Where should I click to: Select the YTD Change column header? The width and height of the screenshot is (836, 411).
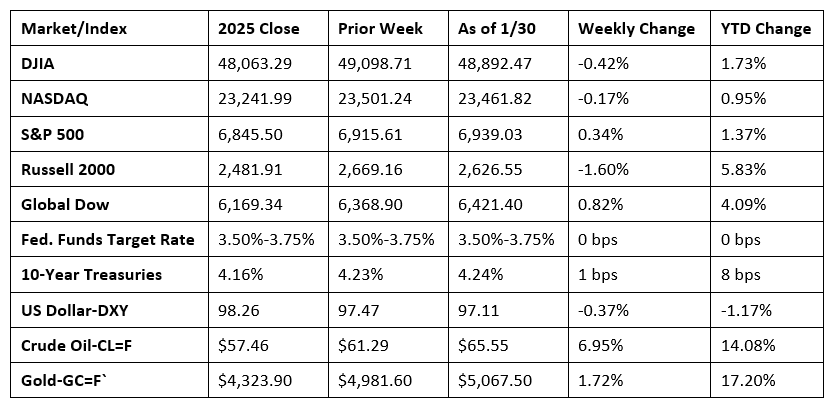(x=765, y=28)
